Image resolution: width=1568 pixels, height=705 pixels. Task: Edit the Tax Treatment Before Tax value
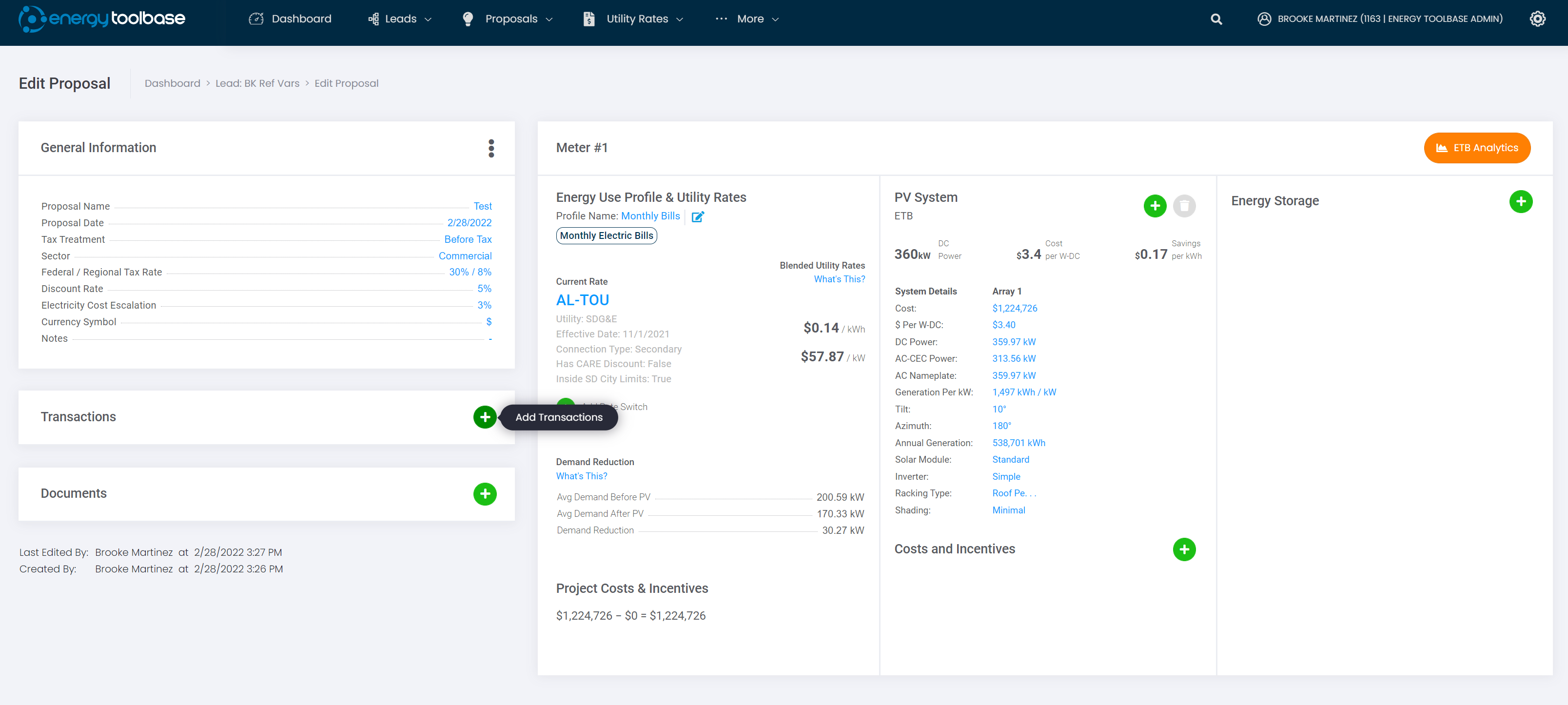click(x=468, y=239)
